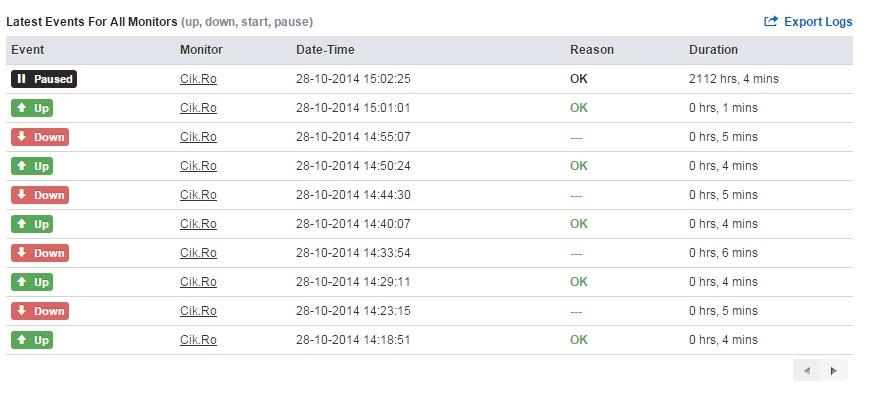Click the Up badge at 15:01:01
This screenshot has width=870, height=402.
[x=32, y=108]
